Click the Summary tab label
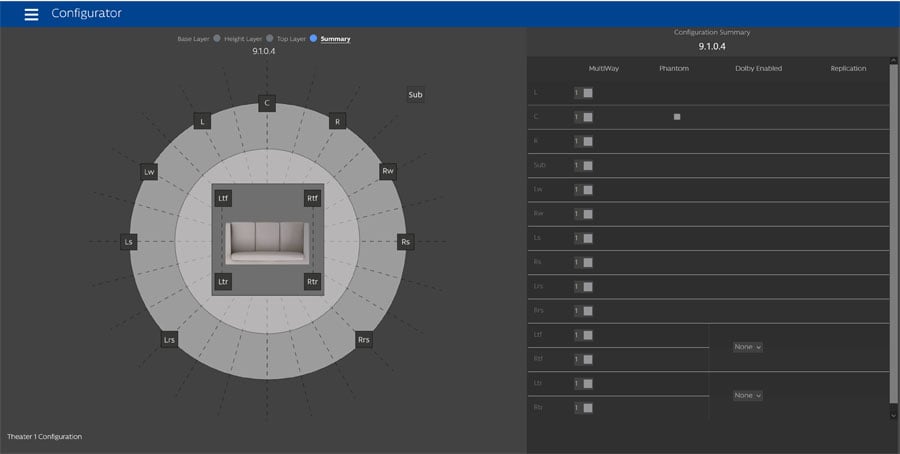 (x=335, y=39)
